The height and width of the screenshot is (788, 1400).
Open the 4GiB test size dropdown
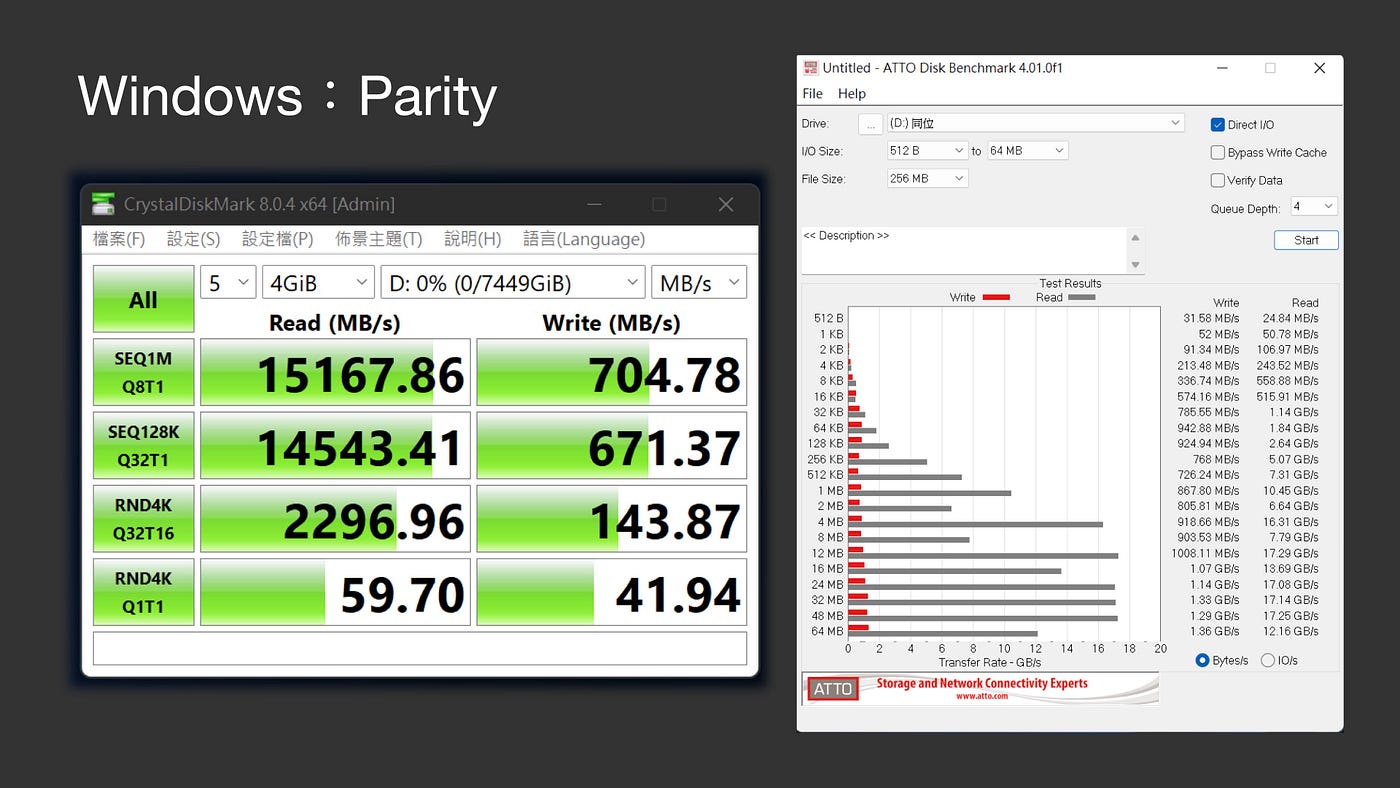(318, 283)
